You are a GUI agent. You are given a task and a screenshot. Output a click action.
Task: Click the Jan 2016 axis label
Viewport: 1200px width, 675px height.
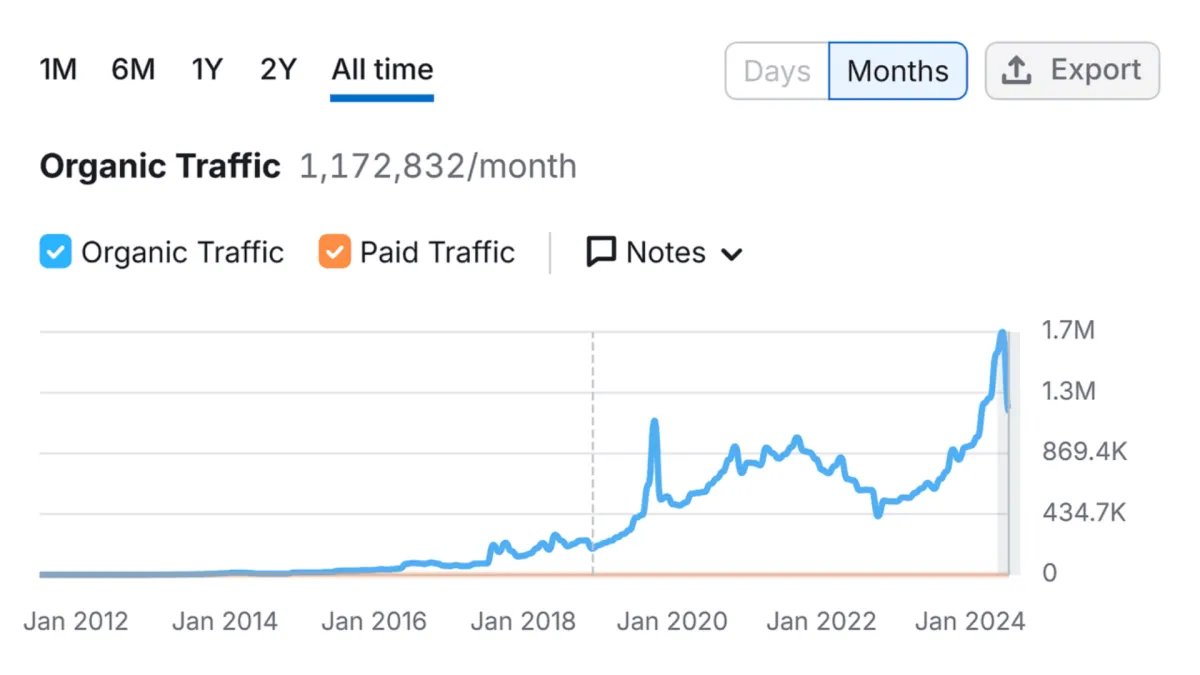[374, 621]
